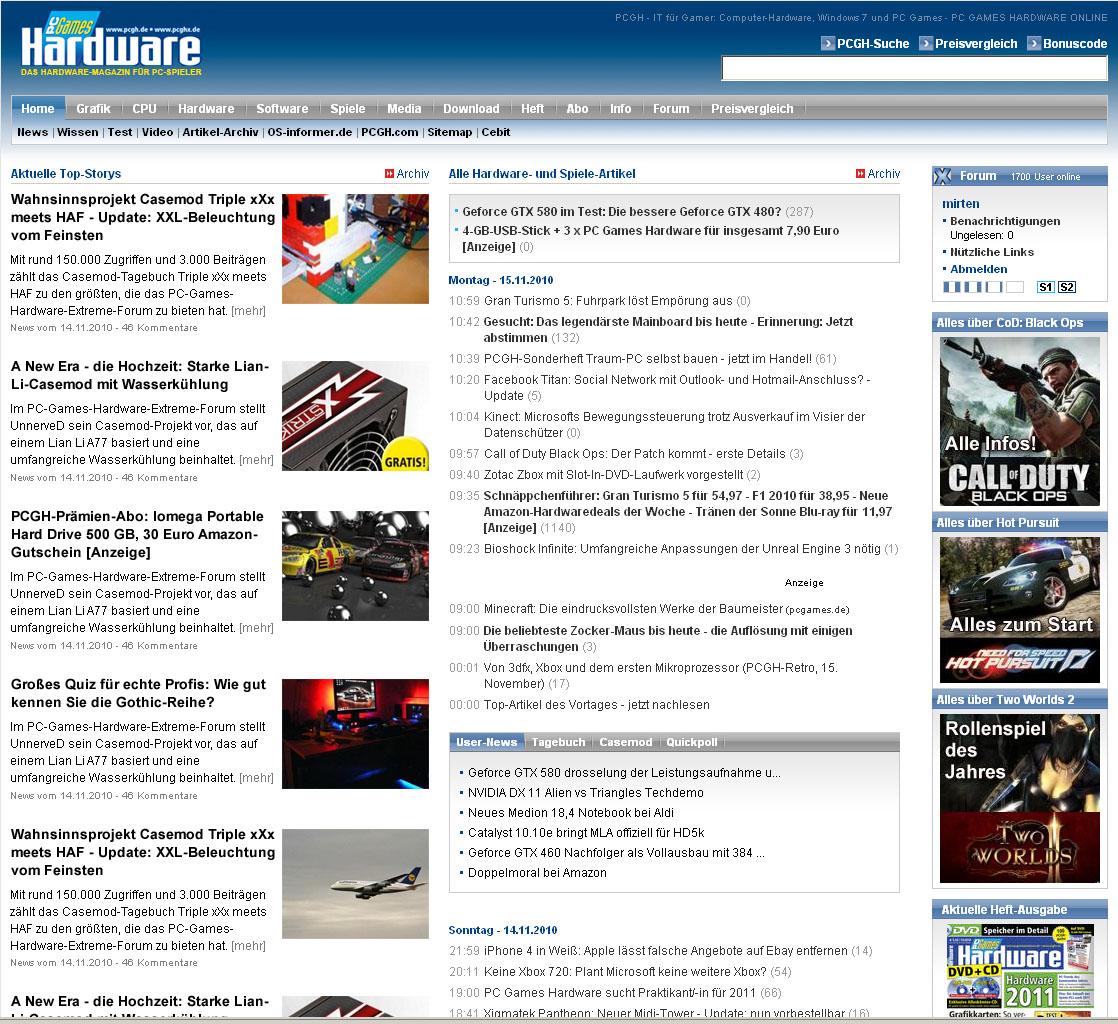Open the Lufthansa airplane thumbnail
The image size is (1118, 1024).
355,884
